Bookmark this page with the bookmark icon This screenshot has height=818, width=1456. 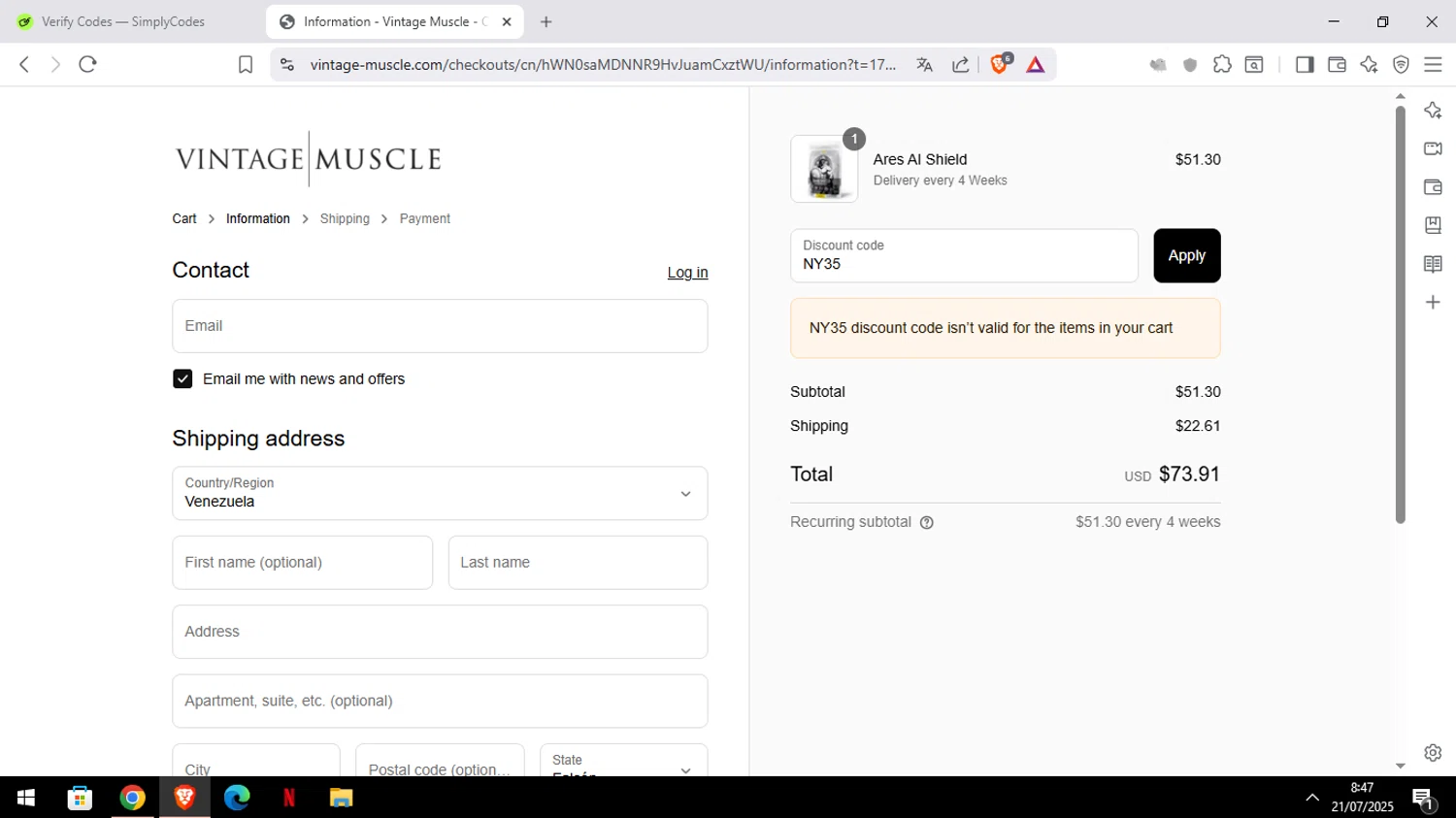pos(246,64)
